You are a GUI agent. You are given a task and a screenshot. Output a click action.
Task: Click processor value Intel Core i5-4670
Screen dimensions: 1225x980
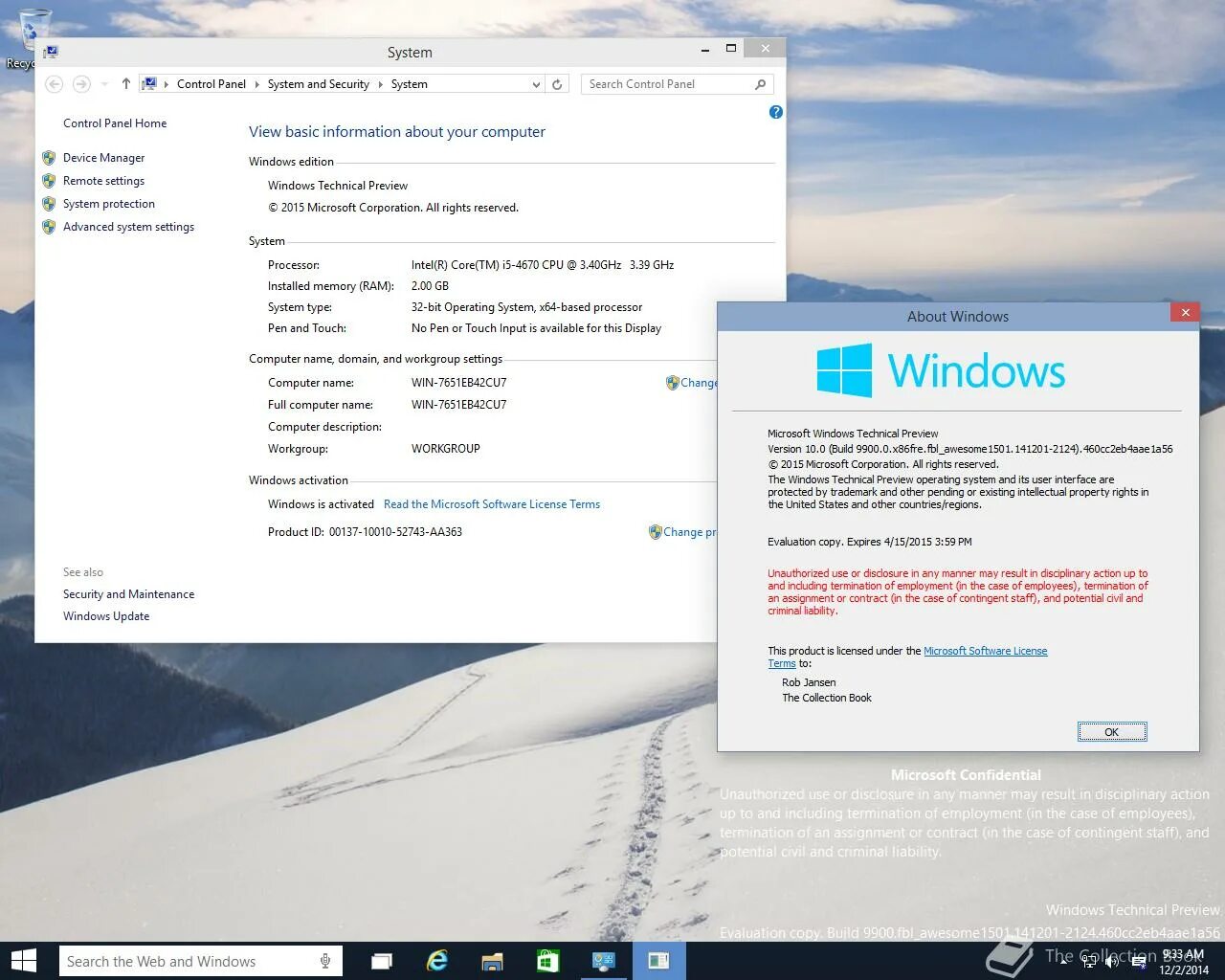tap(543, 265)
